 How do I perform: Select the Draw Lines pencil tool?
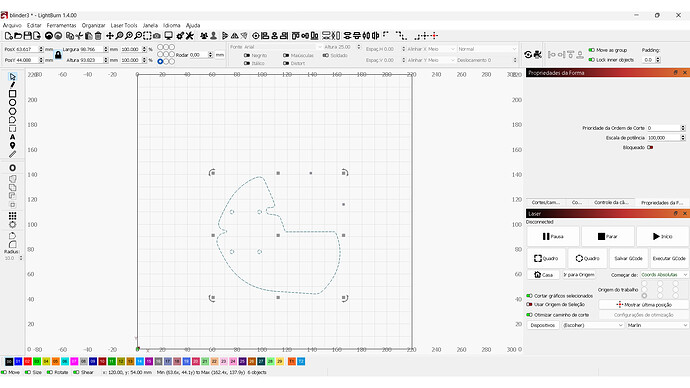(12, 85)
